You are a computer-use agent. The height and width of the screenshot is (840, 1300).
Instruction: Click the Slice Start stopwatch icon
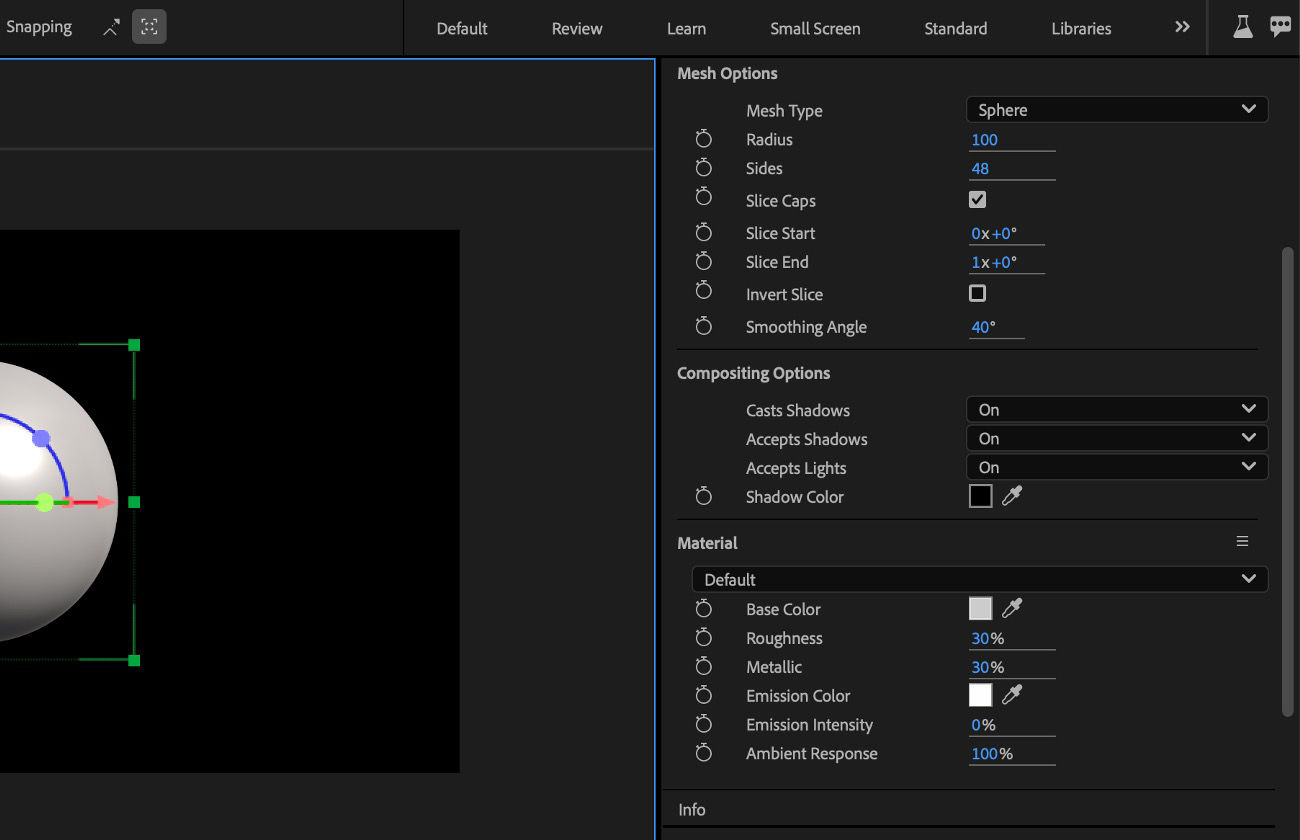(704, 232)
